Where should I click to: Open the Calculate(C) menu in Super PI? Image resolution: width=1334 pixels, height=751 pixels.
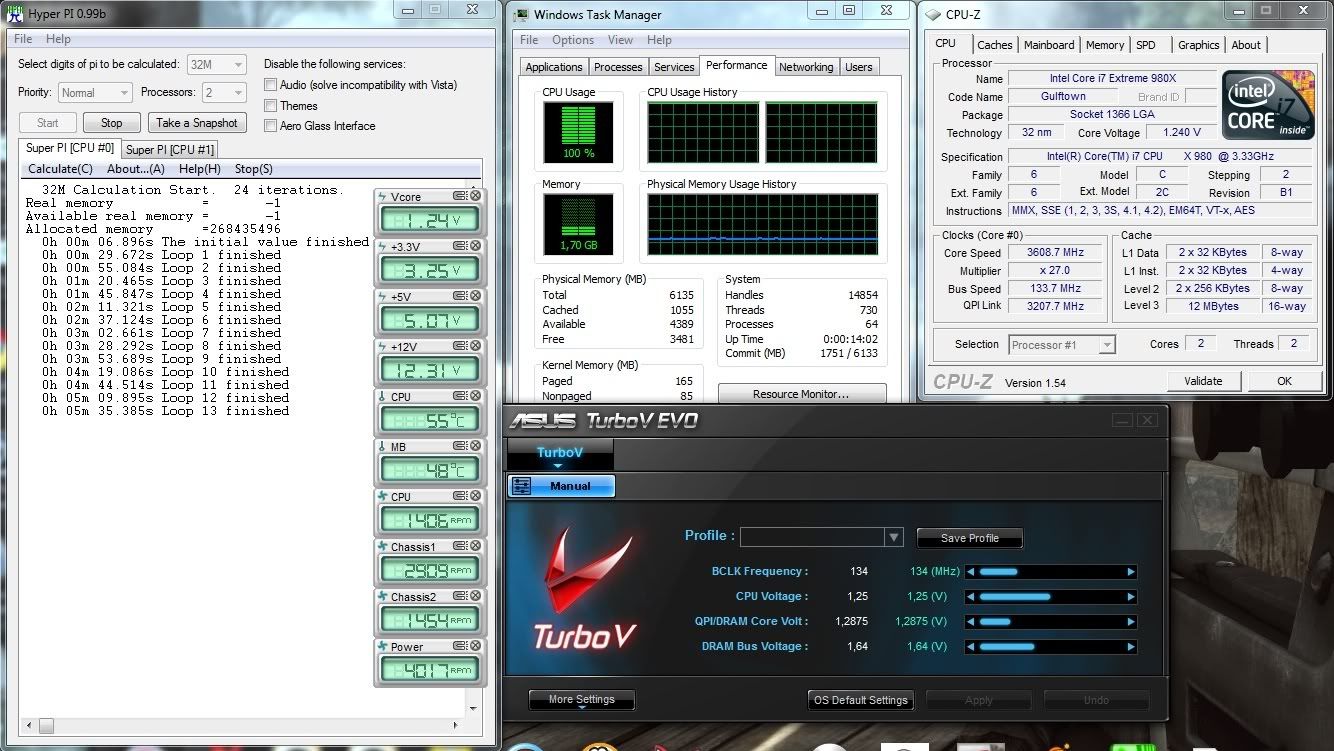click(x=60, y=169)
